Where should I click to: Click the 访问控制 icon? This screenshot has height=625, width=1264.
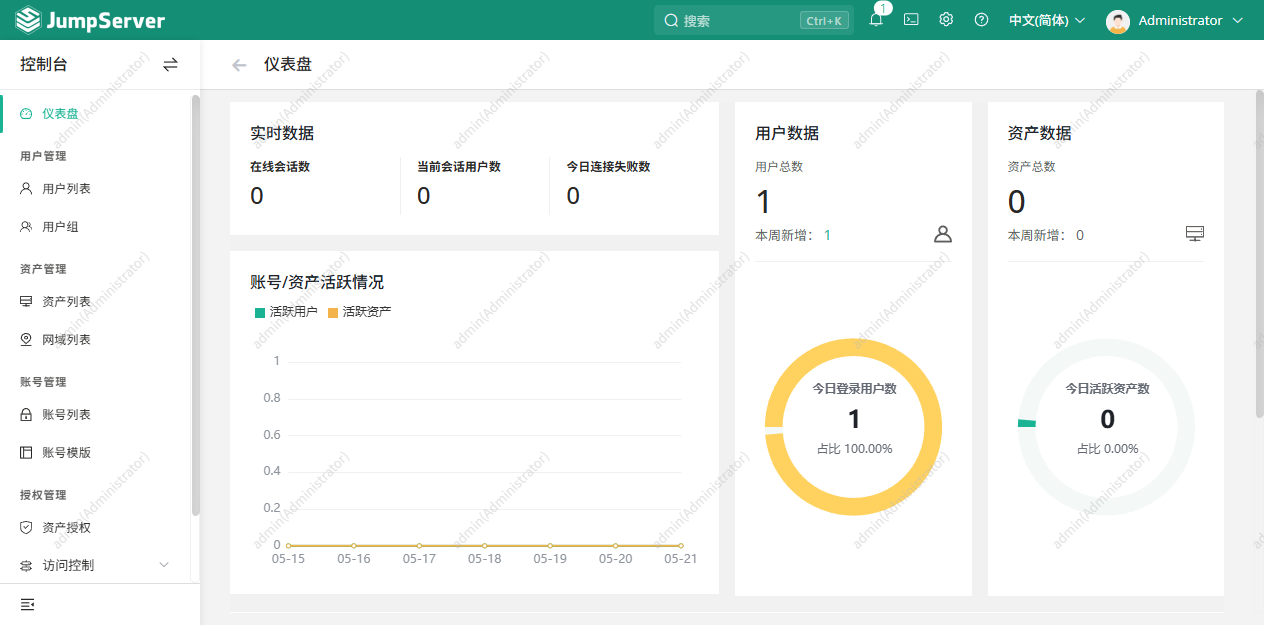(x=26, y=566)
